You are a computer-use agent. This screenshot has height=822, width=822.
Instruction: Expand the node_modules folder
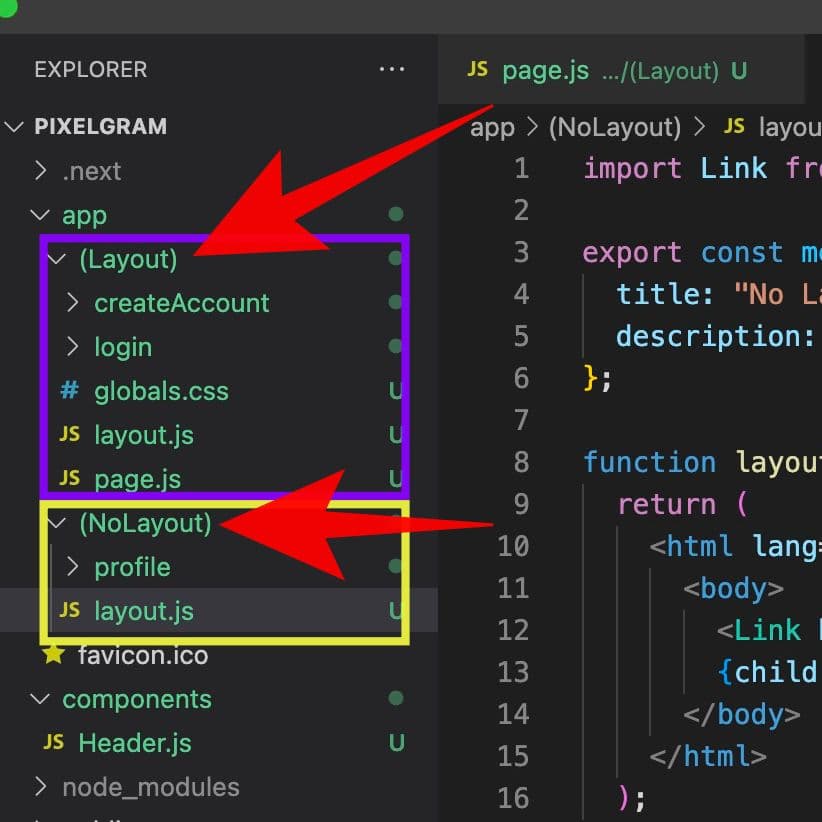tap(41, 787)
